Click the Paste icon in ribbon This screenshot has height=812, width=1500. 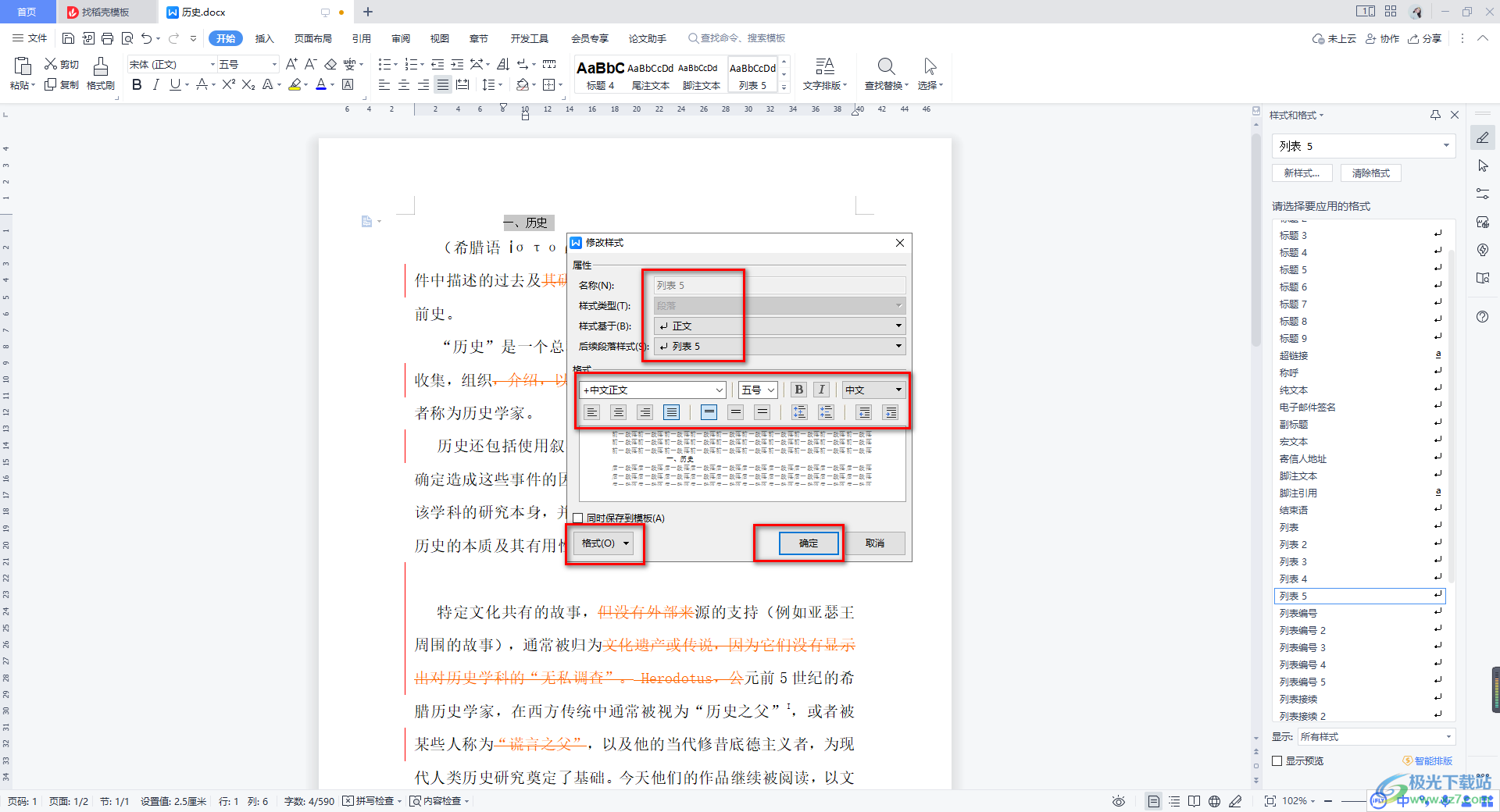[x=23, y=66]
